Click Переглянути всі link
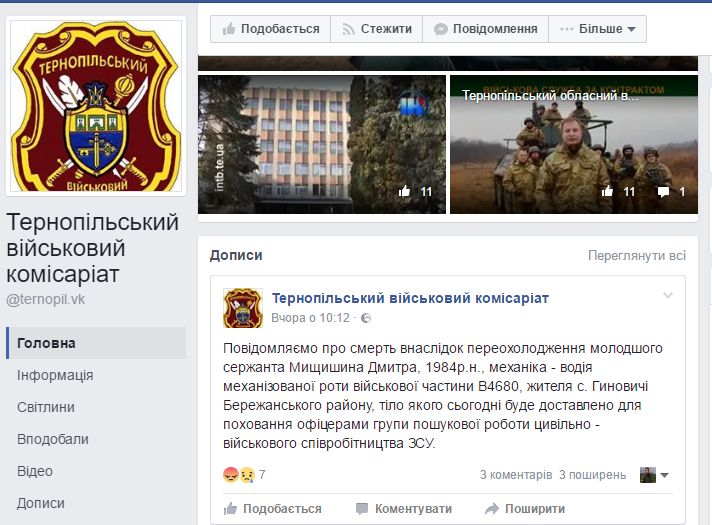Image resolution: width=712 pixels, height=525 pixels. (637, 256)
